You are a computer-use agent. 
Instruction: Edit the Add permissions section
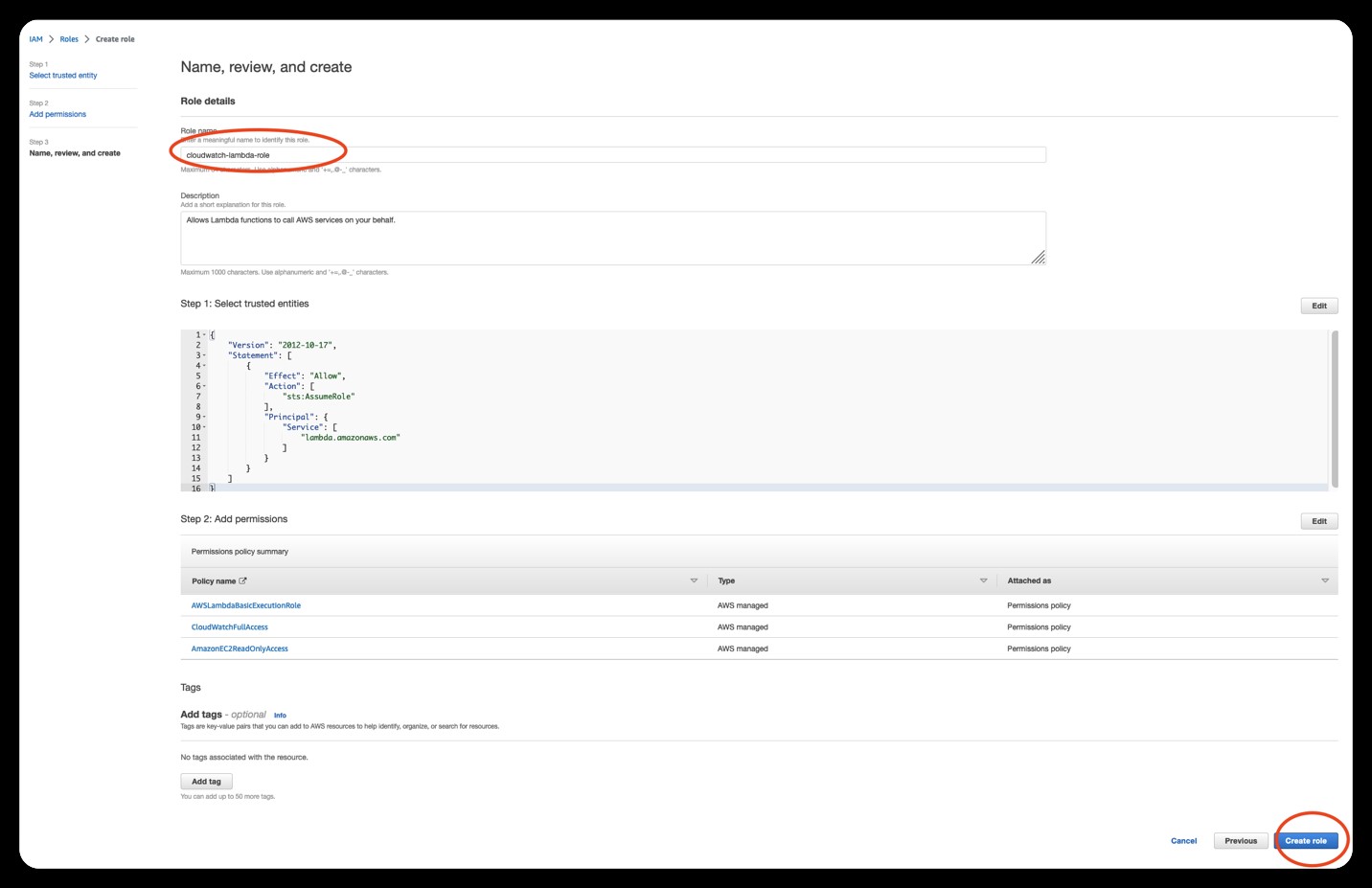point(1318,520)
